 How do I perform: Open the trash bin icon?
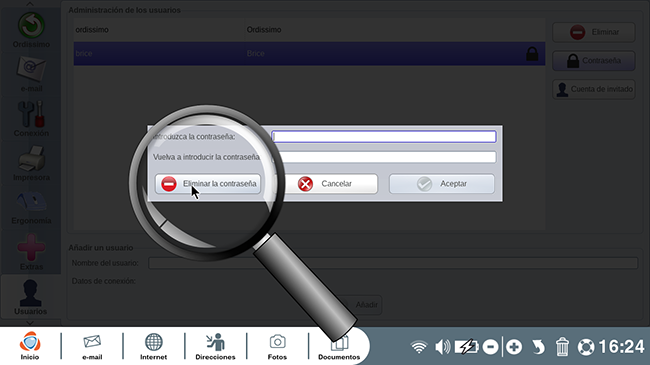coord(562,346)
